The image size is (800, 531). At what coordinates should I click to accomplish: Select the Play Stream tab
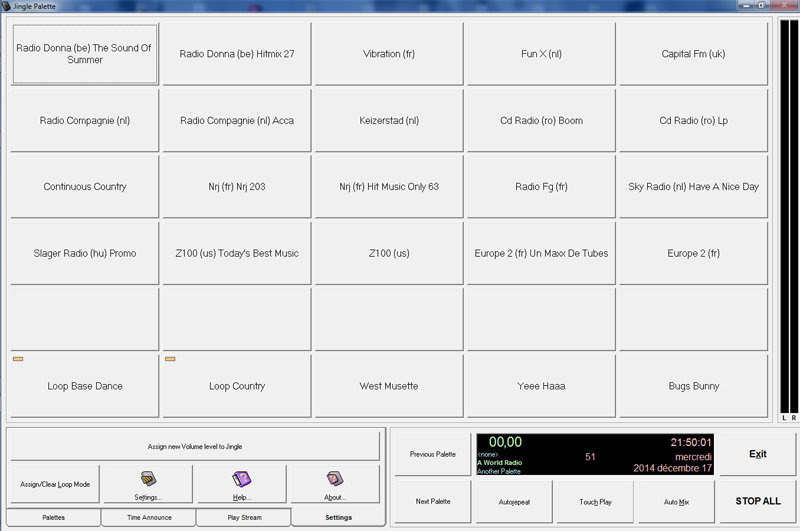(x=243, y=517)
